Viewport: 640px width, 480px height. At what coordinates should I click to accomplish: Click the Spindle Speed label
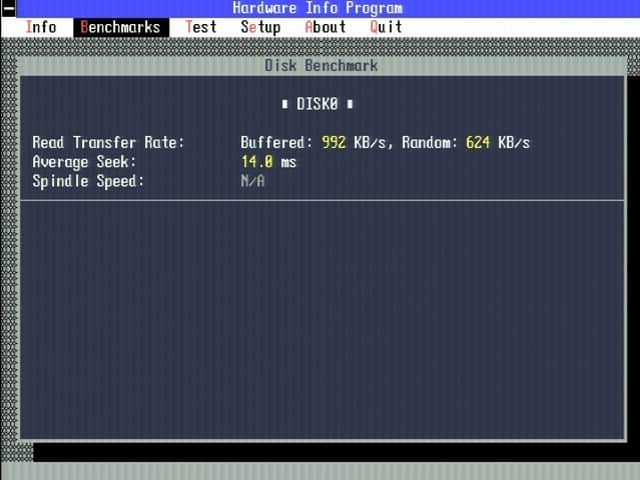coord(88,181)
